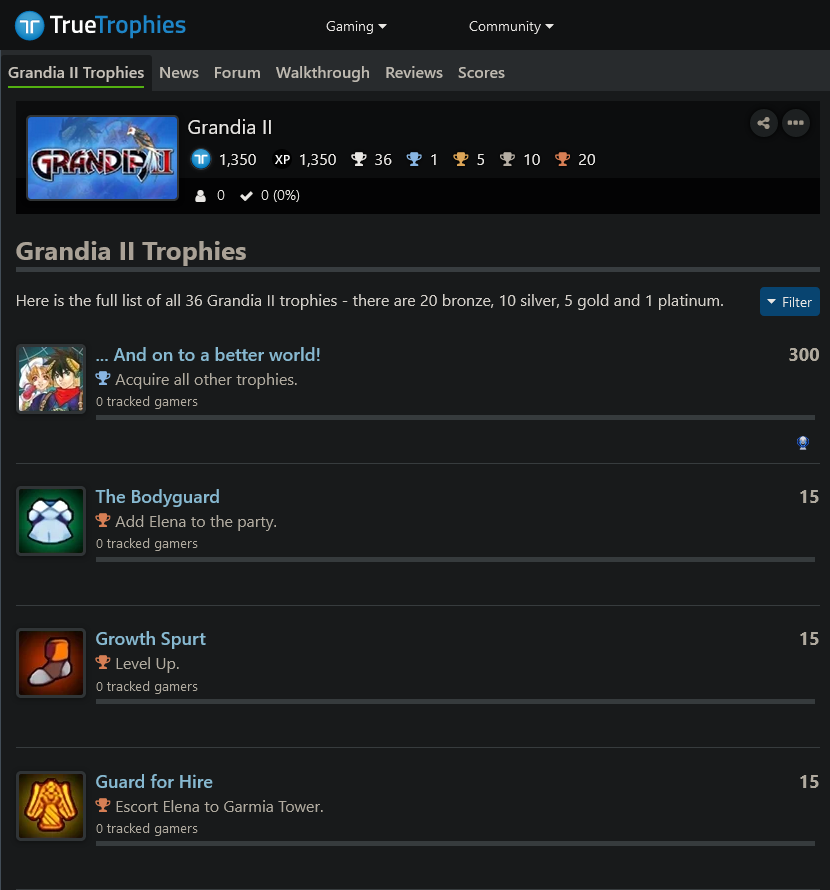
Task: Open the three-dots more options button
Action: click(x=796, y=123)
